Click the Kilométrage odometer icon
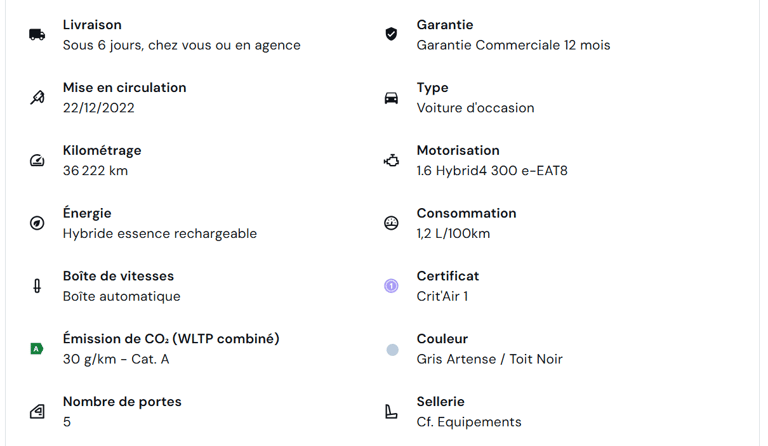The width and height of the screenshot is (768, 446). click(37, 161)
